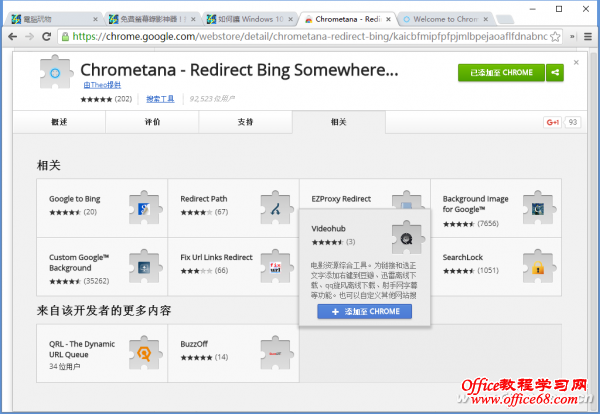Click the G+1 button
This screenshot has width=600, height=414.
(x=553, y=122)
